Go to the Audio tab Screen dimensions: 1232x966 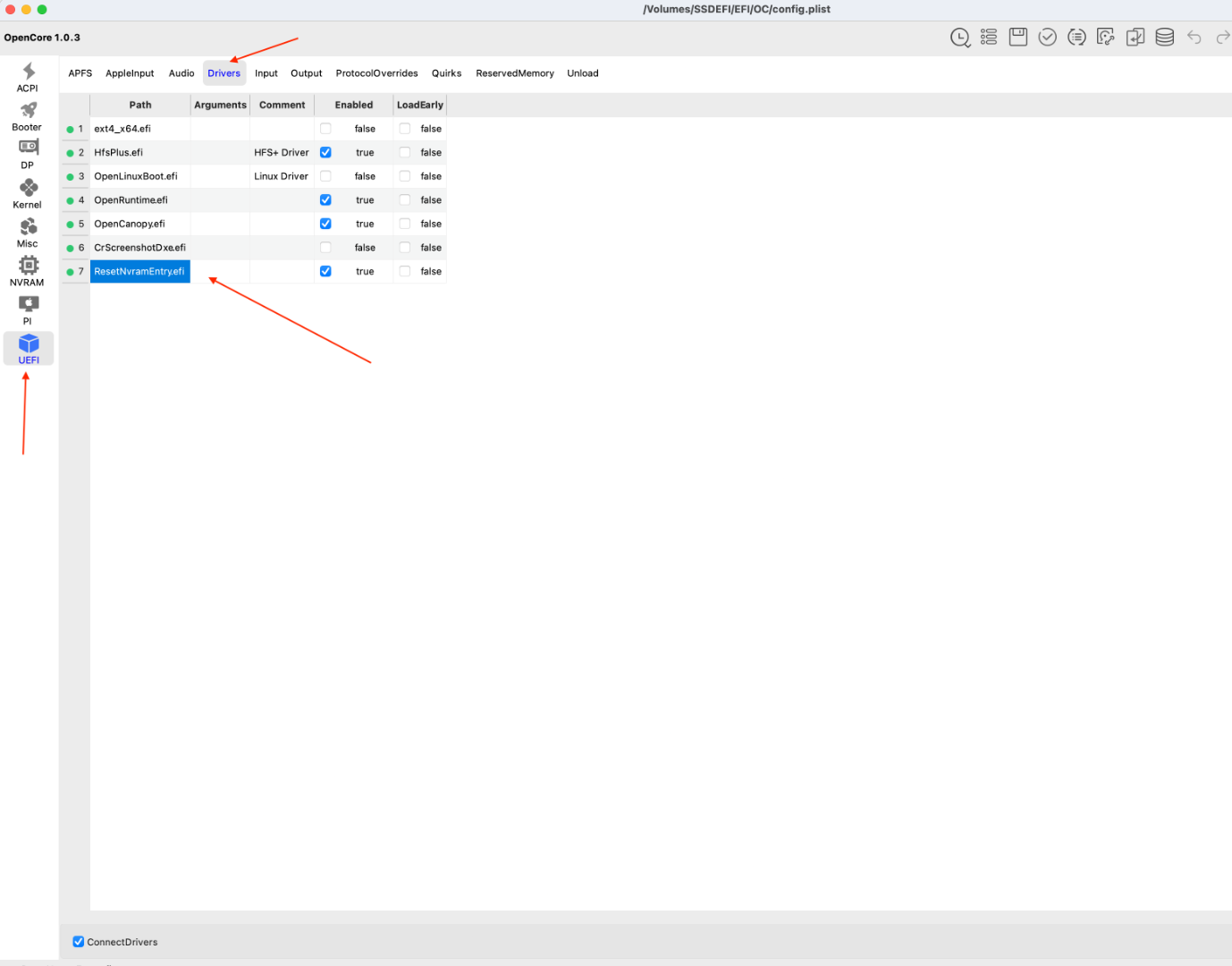181,73
